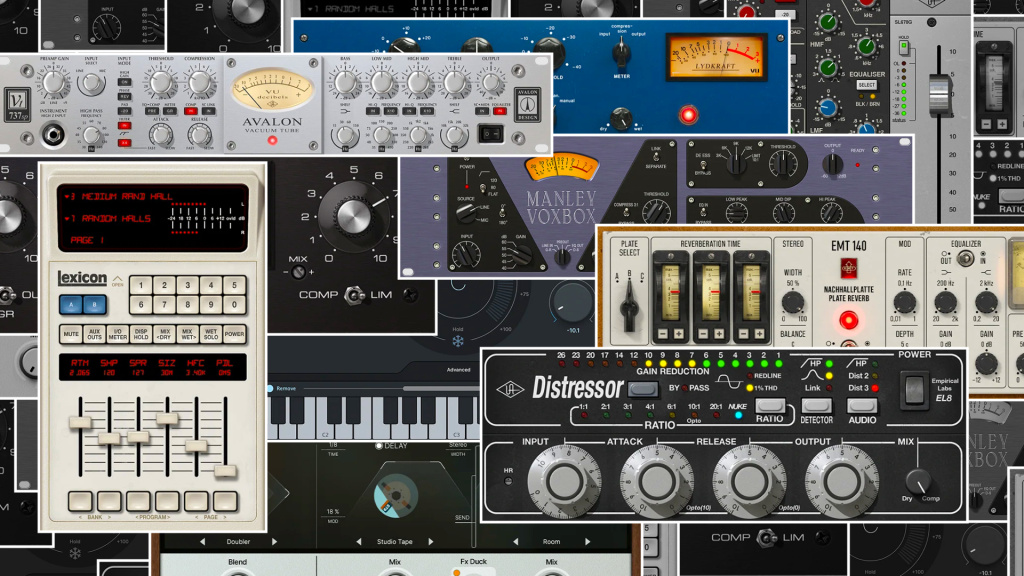Click the second reverberation time minus button
The width and height of the screenshot is (1024, 576).
pyautogui.click(x=703, y=334)
